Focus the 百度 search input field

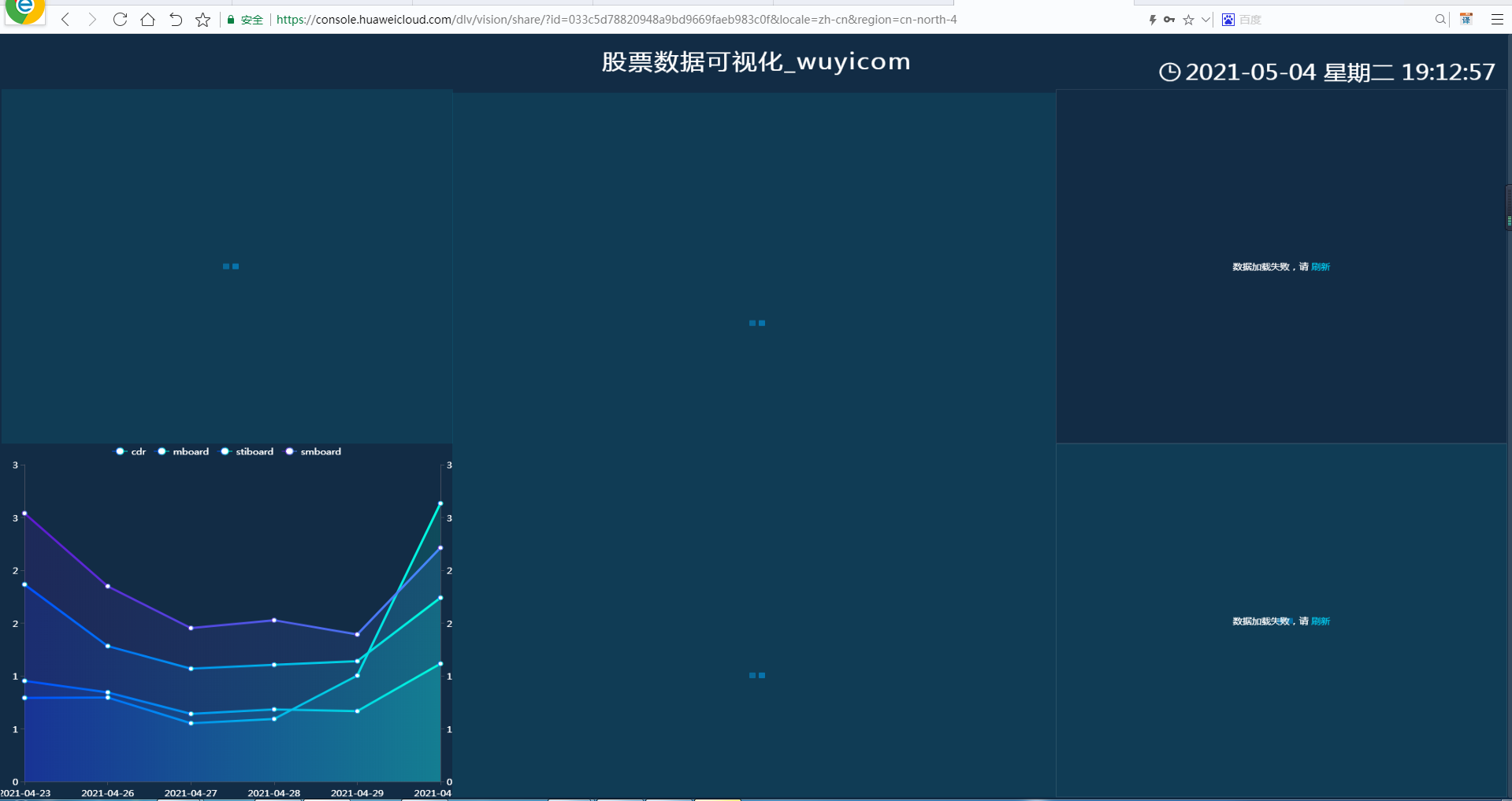pyautogui.click(x=1333, y=20)
